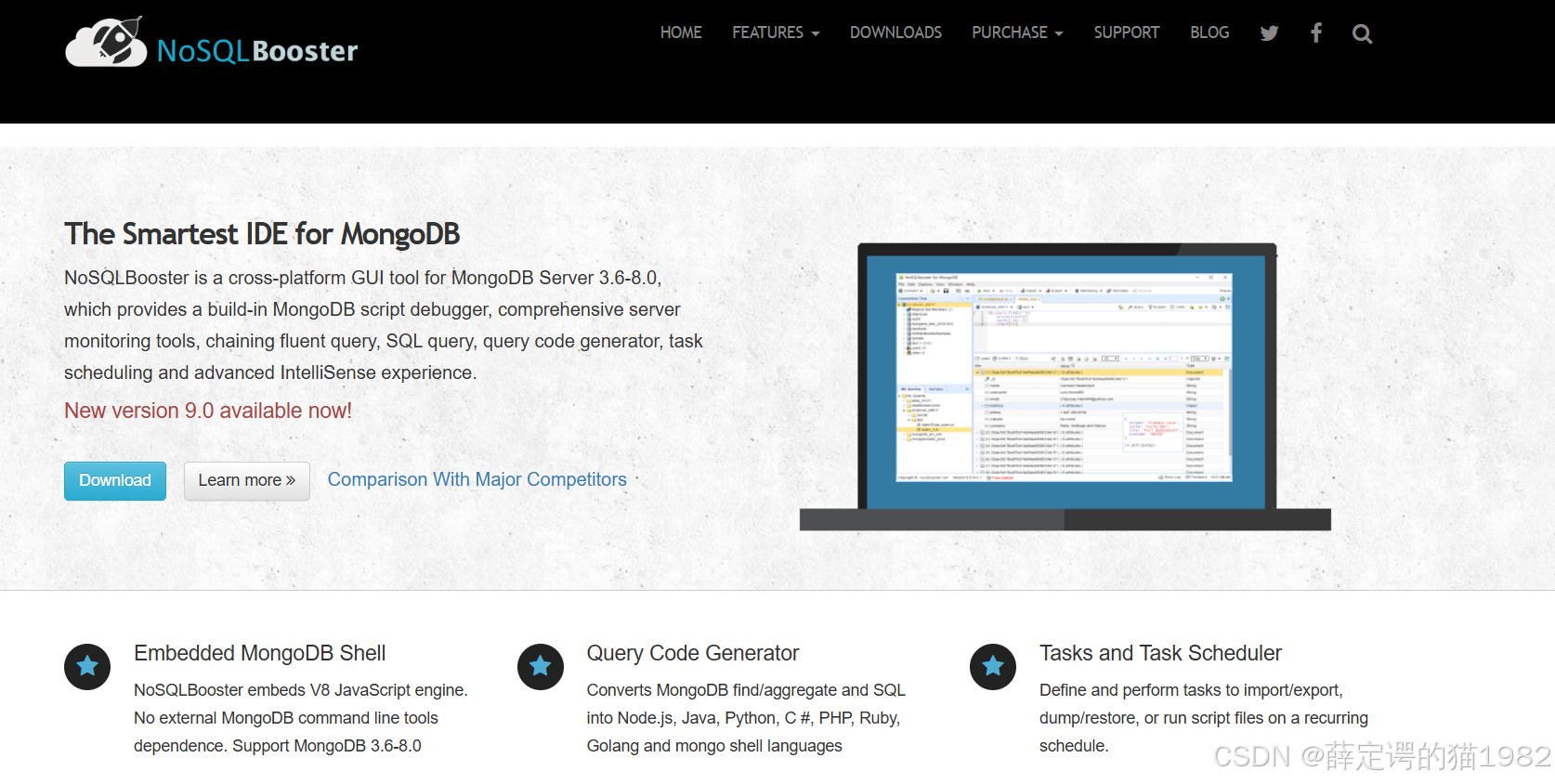Screen dimensions: 1555x784
Task: Click the search magnifier icon
Action: click(x=1362, y=34)
